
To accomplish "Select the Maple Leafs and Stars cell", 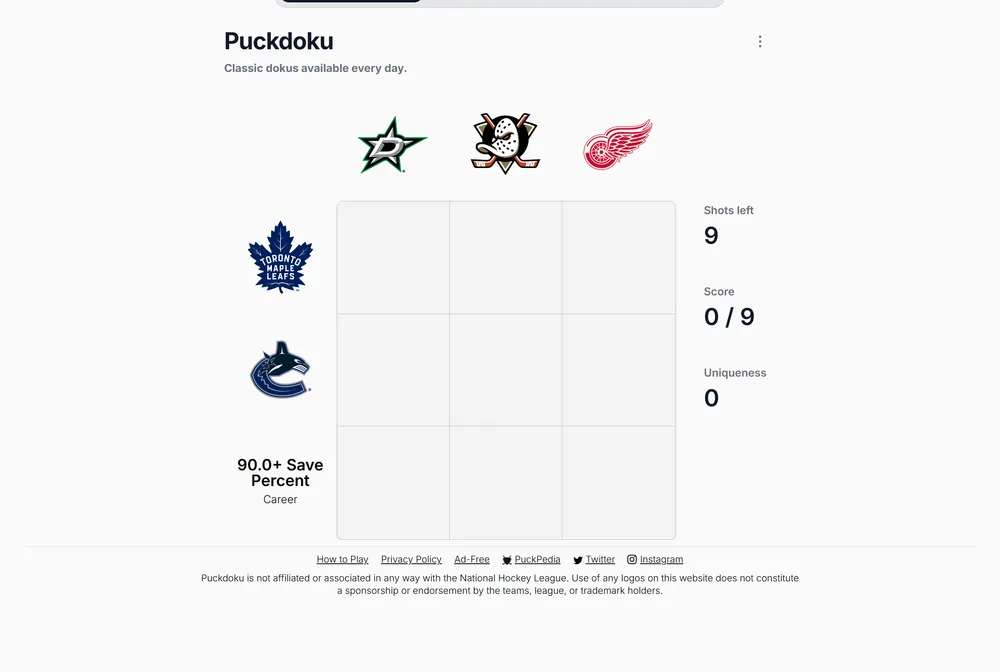I will tap(393, 258).
